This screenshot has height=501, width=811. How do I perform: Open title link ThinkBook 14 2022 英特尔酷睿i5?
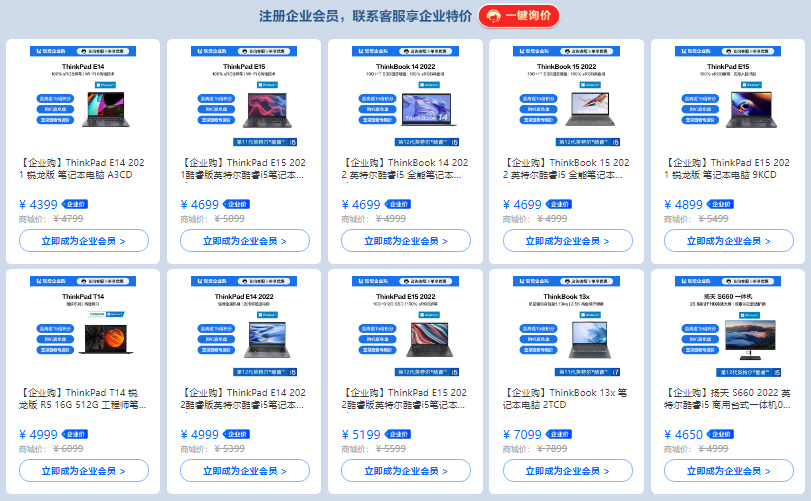[x=405, y=169]
